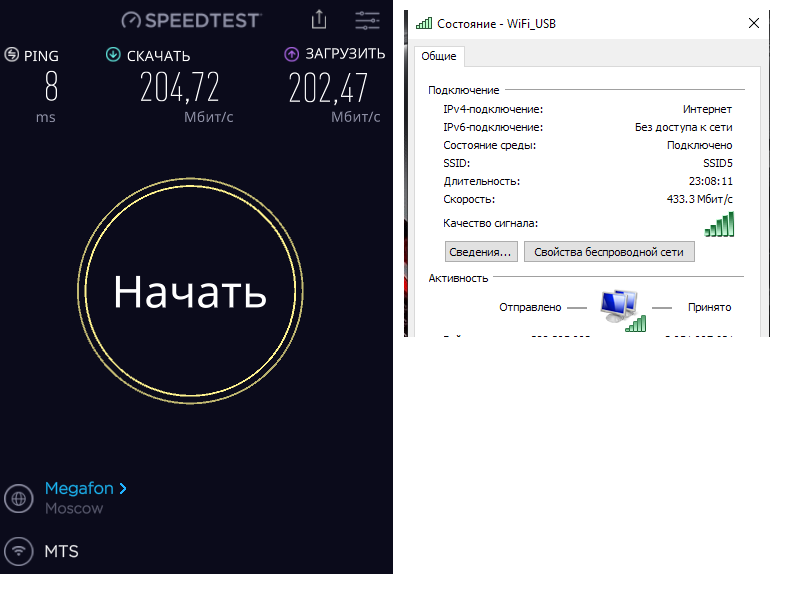Click the Speedtest logo in the header
Image resolution: width=800 pixels, height=600 pixels.
coord(191,20)
